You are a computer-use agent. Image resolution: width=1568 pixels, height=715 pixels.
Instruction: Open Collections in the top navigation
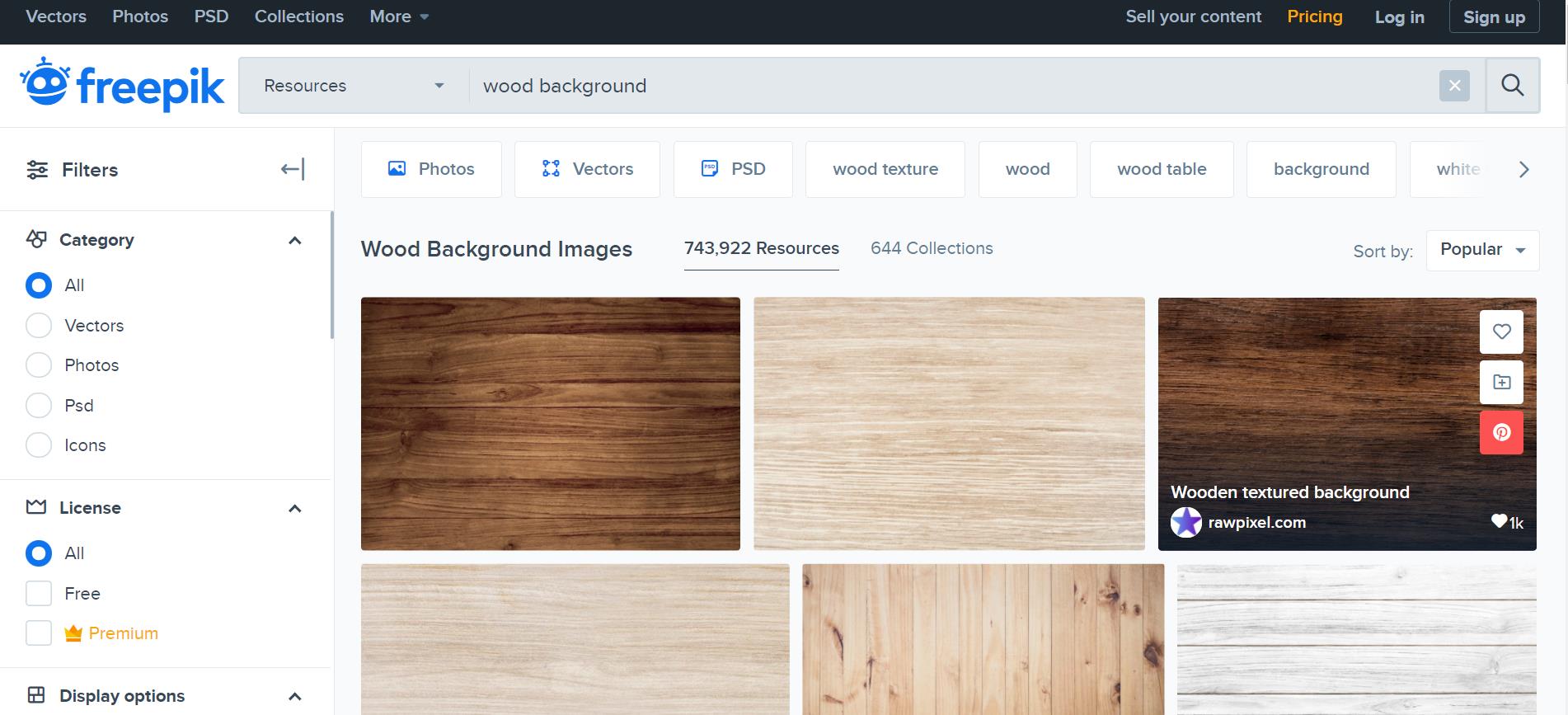[x=299, y=16]
